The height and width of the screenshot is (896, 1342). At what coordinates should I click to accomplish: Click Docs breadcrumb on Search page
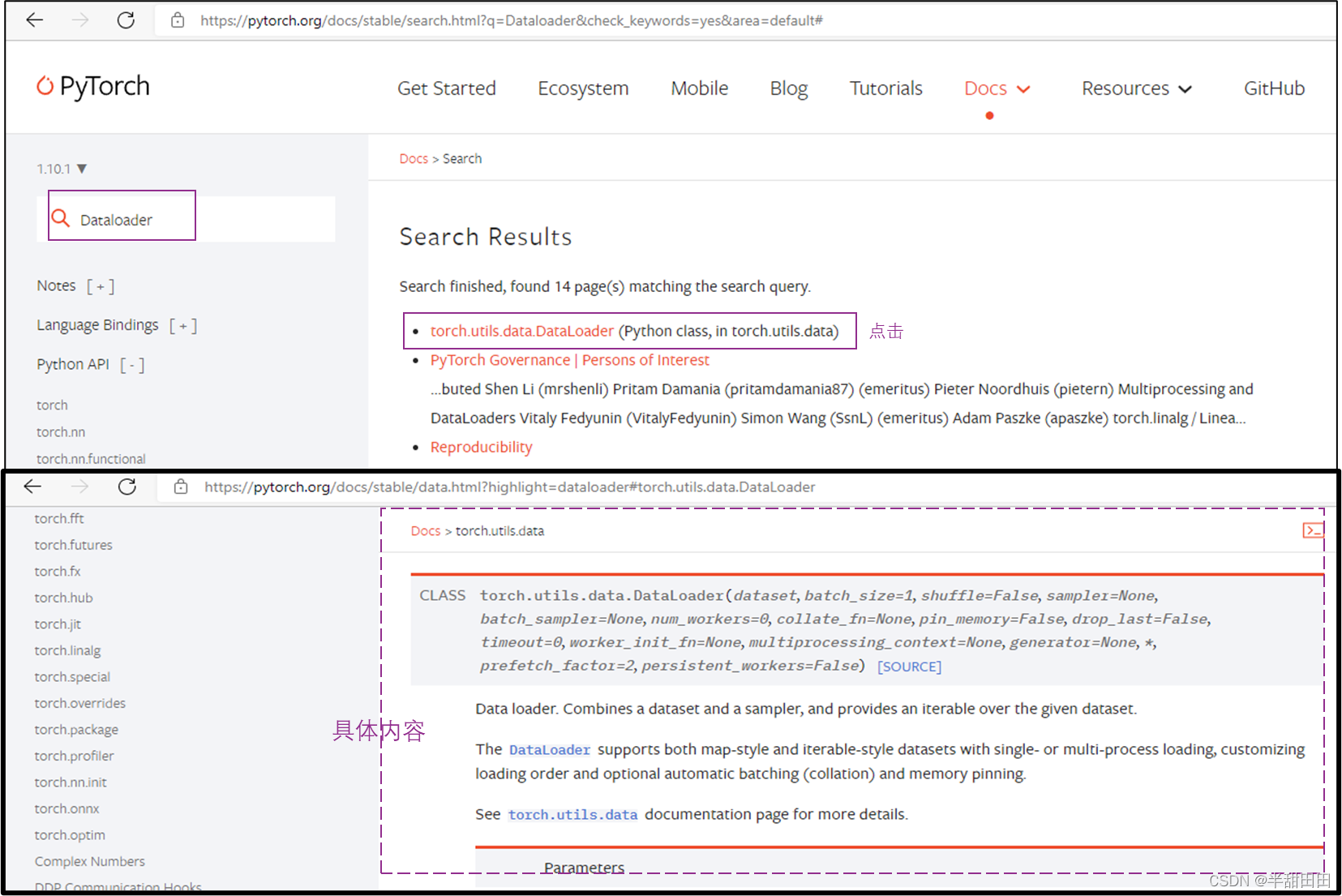[414, 159]
